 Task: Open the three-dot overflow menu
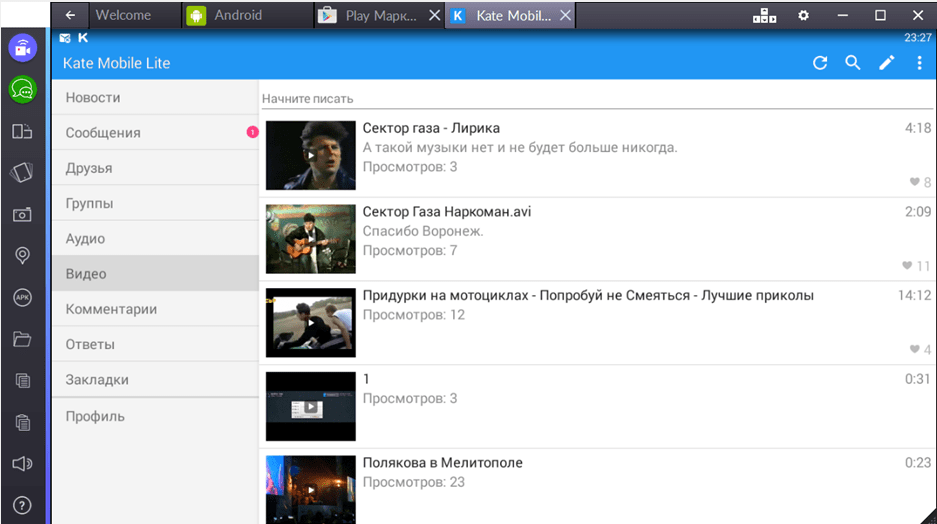[920, 63]
